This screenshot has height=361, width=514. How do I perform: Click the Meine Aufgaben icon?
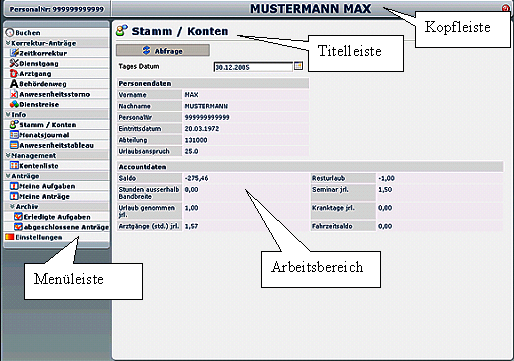pos(14,186)
